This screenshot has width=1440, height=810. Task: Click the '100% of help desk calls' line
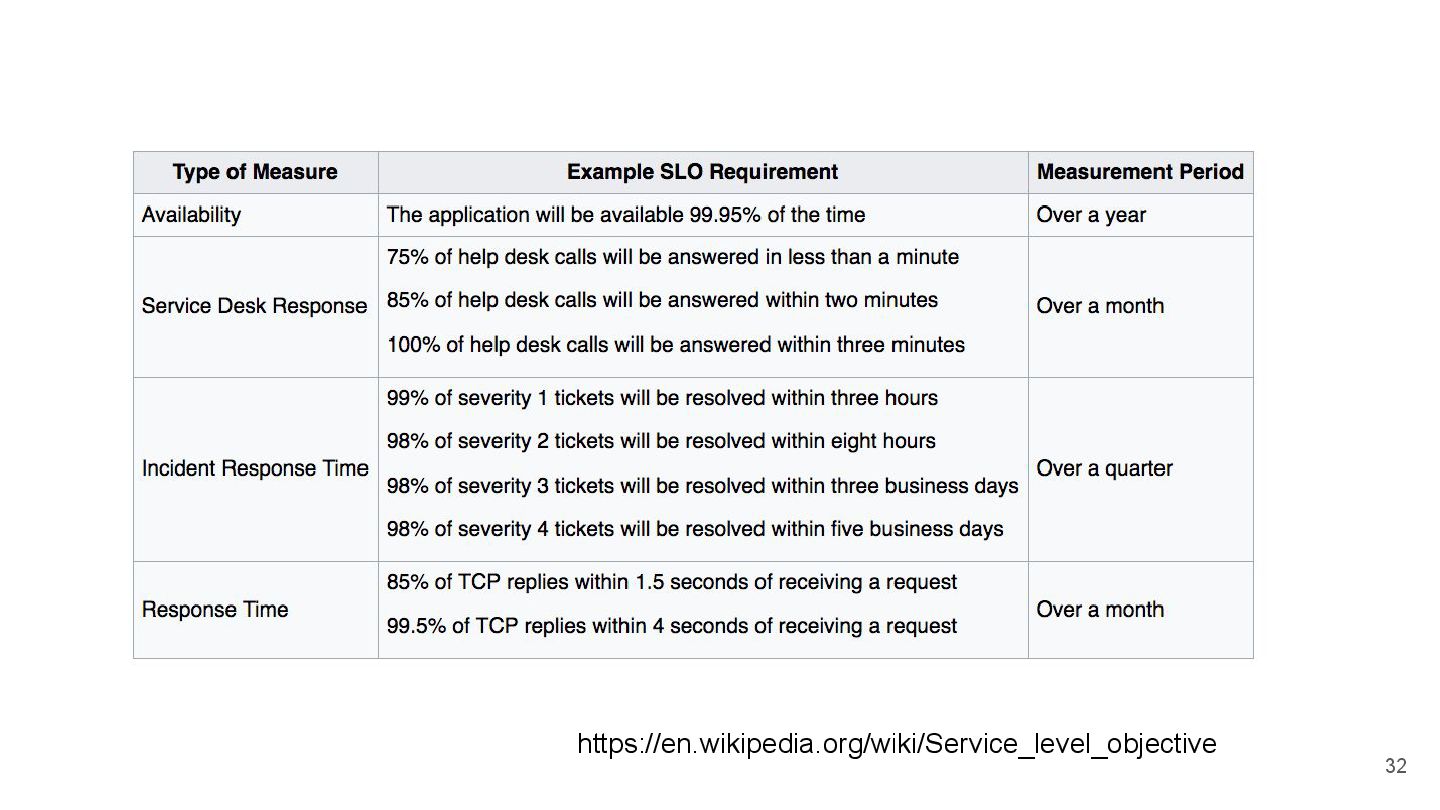pos(675,345)
